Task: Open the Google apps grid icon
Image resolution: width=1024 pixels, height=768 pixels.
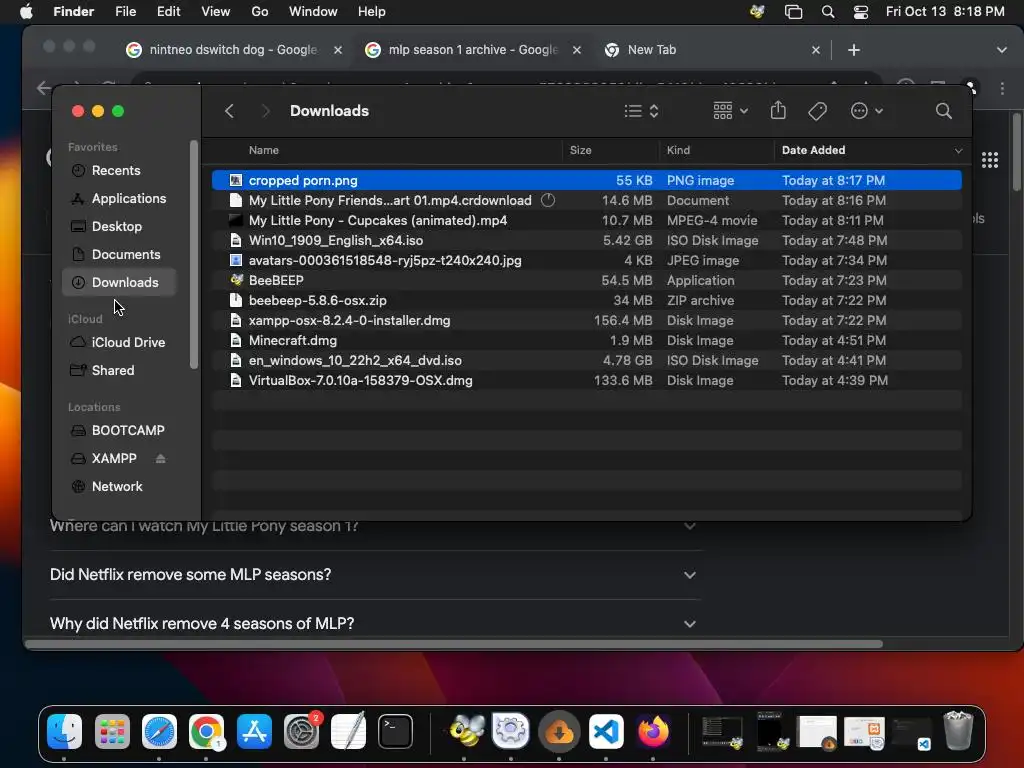Action: [x=989, y=160]
